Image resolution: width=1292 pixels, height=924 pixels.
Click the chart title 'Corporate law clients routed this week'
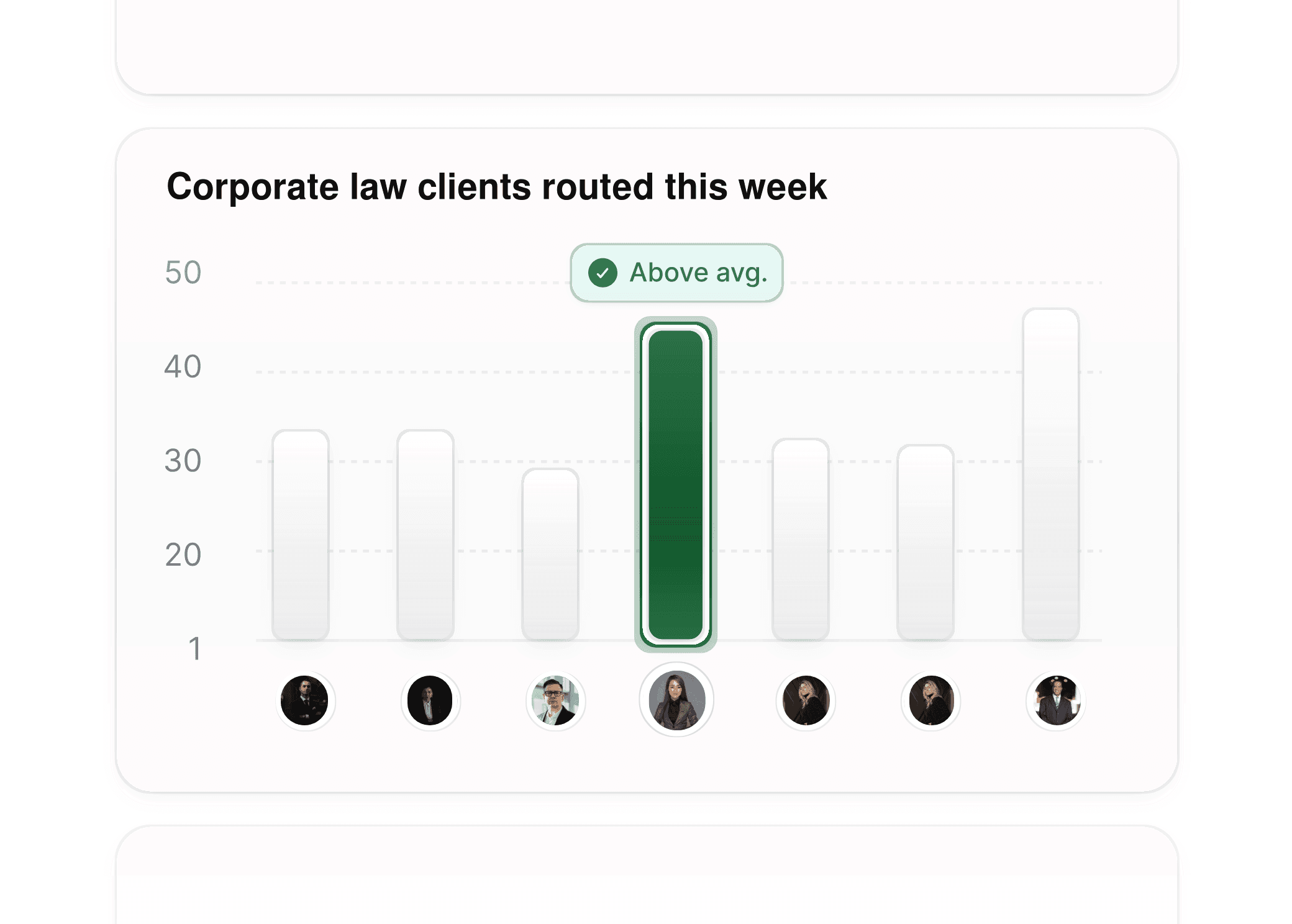pyautogui.click(x=497, y=188)
